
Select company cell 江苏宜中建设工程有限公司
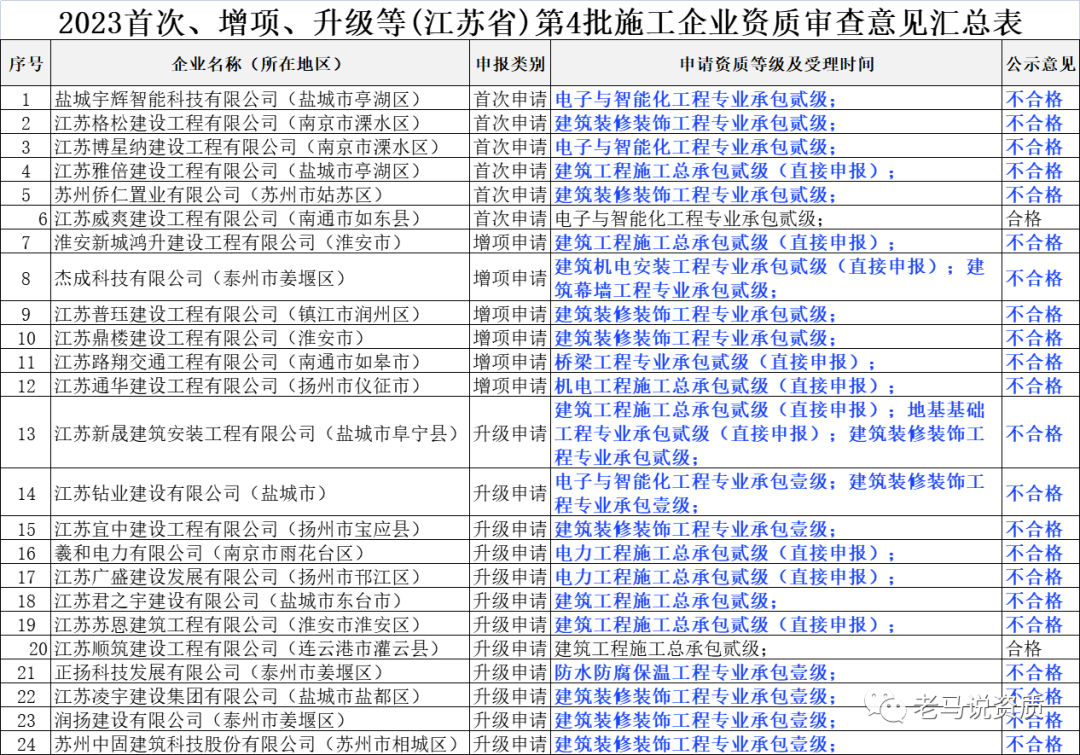point(260,528)
